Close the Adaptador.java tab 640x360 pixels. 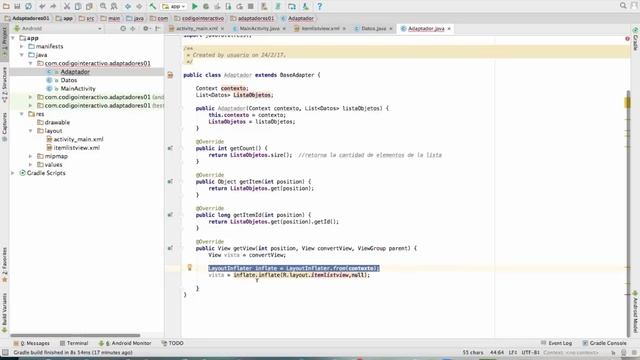tap(449, 29)
